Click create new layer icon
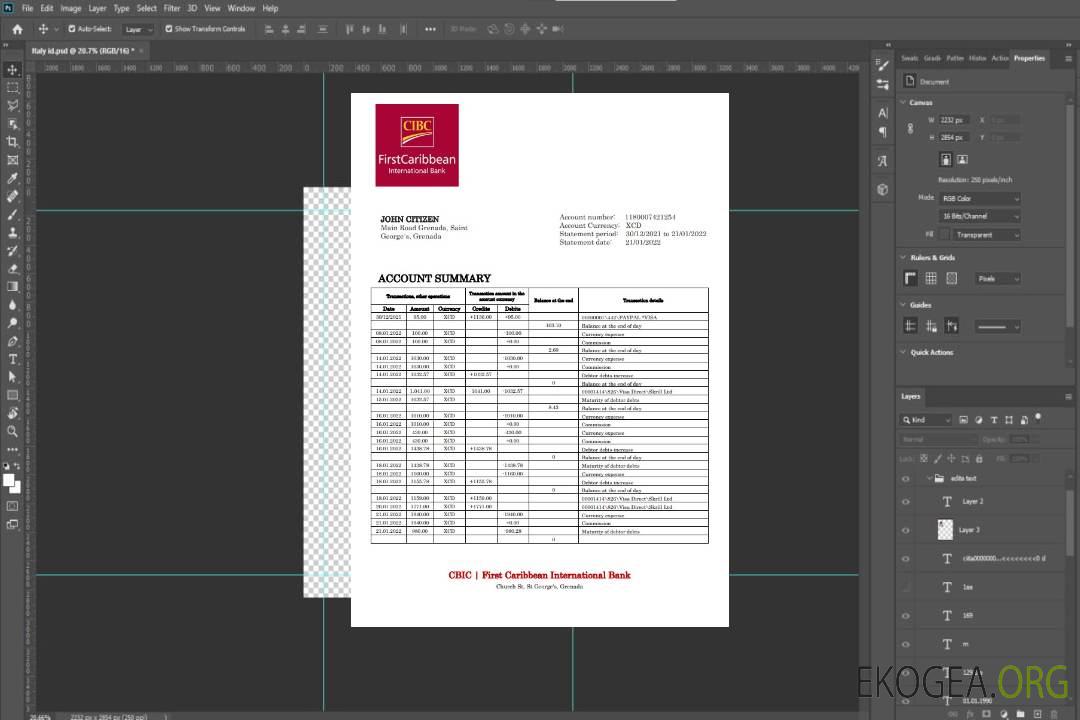The height and width of the screenshot is (720, 1080). point(1037,714)
